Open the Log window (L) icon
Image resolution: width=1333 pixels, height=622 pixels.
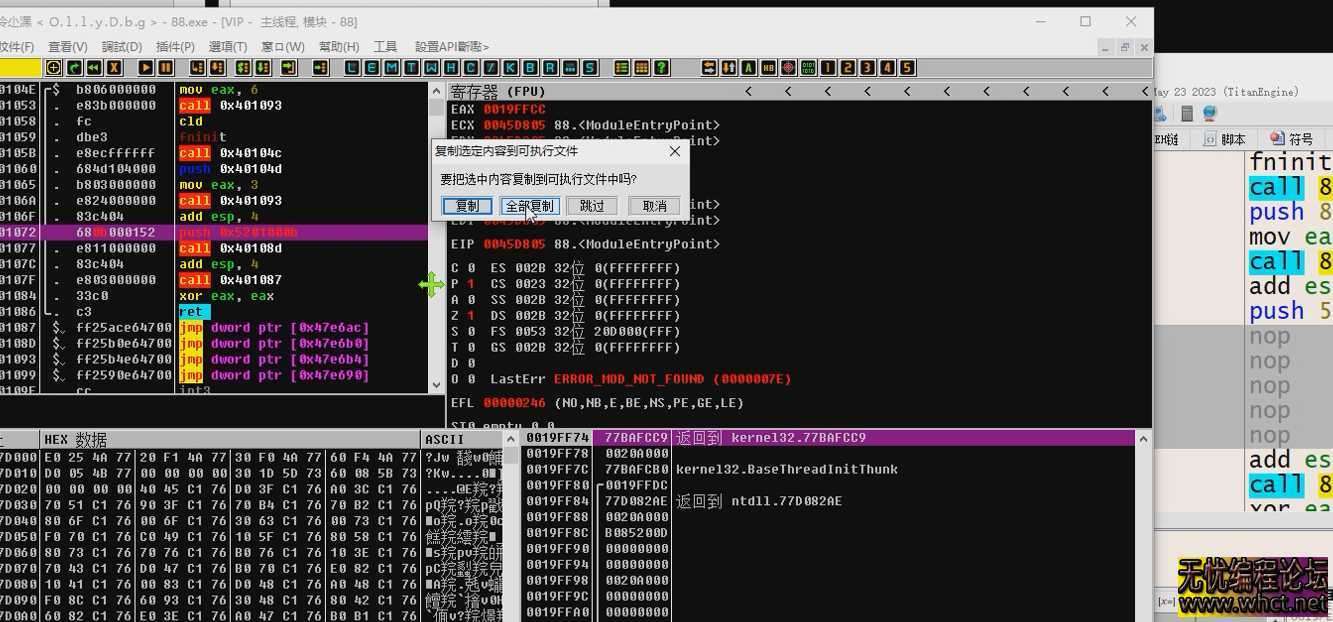click(x=352, y=68)
